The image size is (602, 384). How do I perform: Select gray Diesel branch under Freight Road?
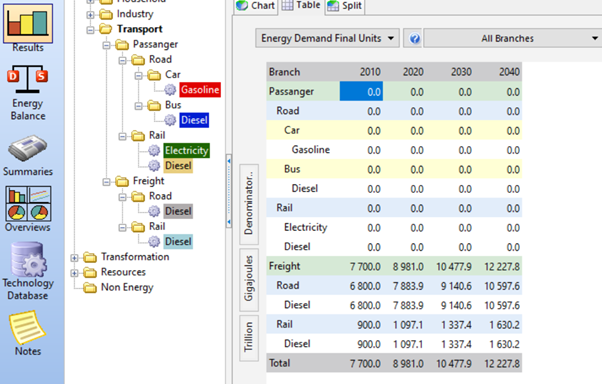pyautogui.click(x=178, y=211)
